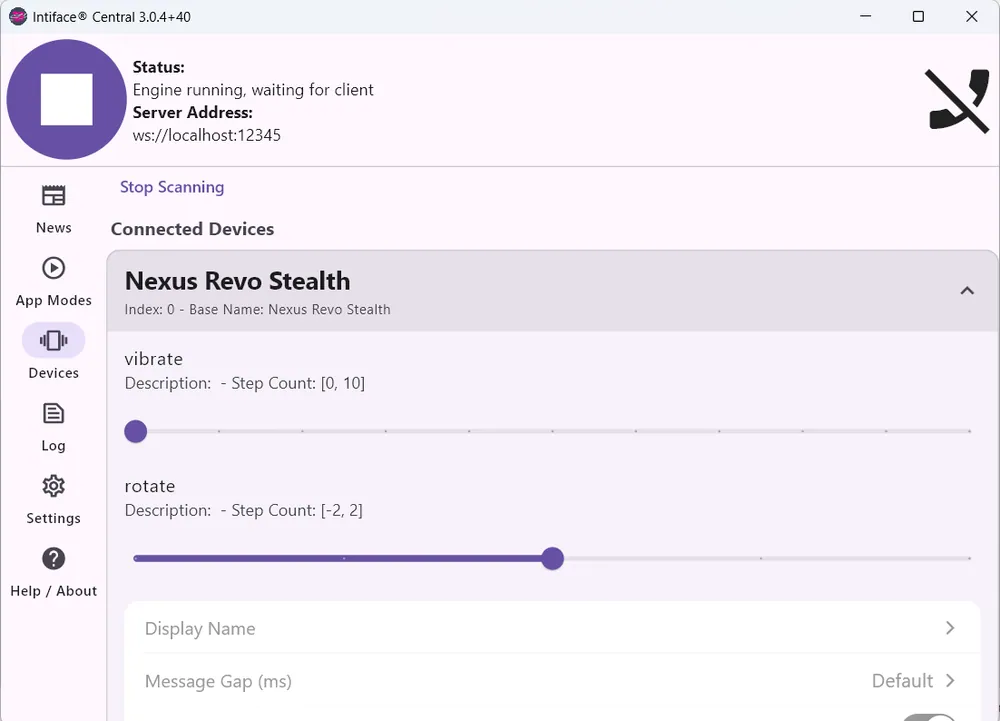Collapse the Nexus Revo Stealth device card
The width and height of the screenshot is (1000, 721).
coord(967,291)
